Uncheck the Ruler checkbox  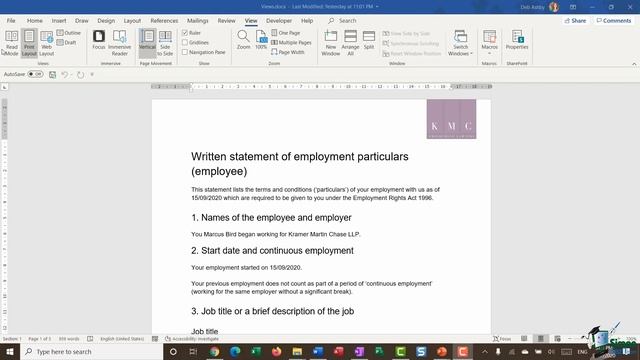click(185, 33)
